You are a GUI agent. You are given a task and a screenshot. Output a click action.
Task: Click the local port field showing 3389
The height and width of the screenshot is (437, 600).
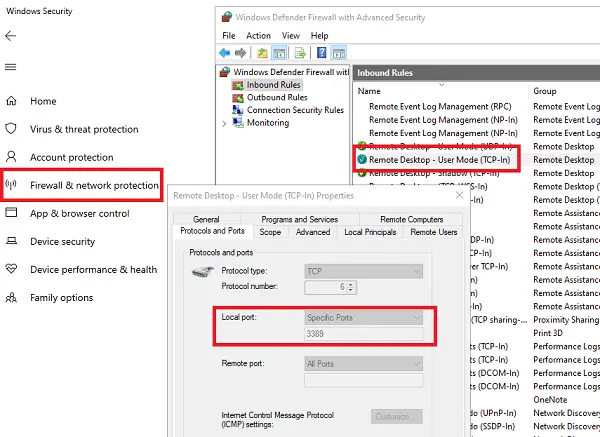pos(364,334)
